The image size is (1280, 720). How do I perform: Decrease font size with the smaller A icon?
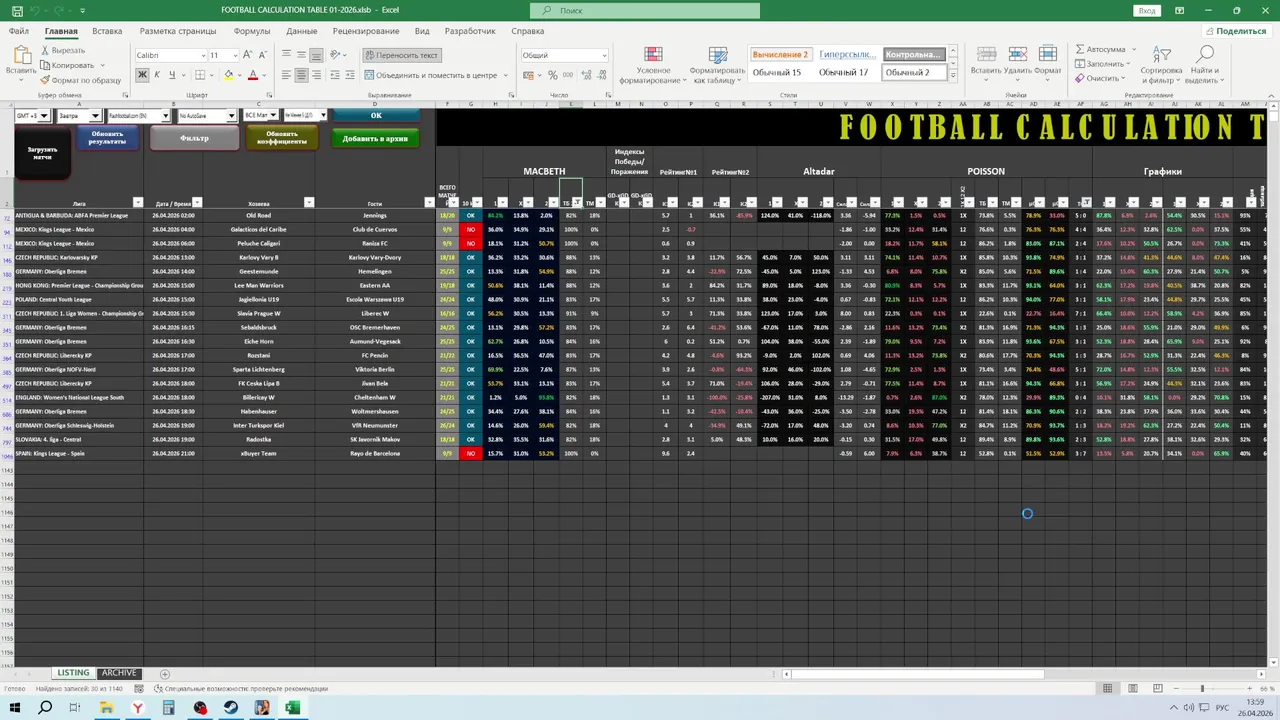(x=263, y=55)
